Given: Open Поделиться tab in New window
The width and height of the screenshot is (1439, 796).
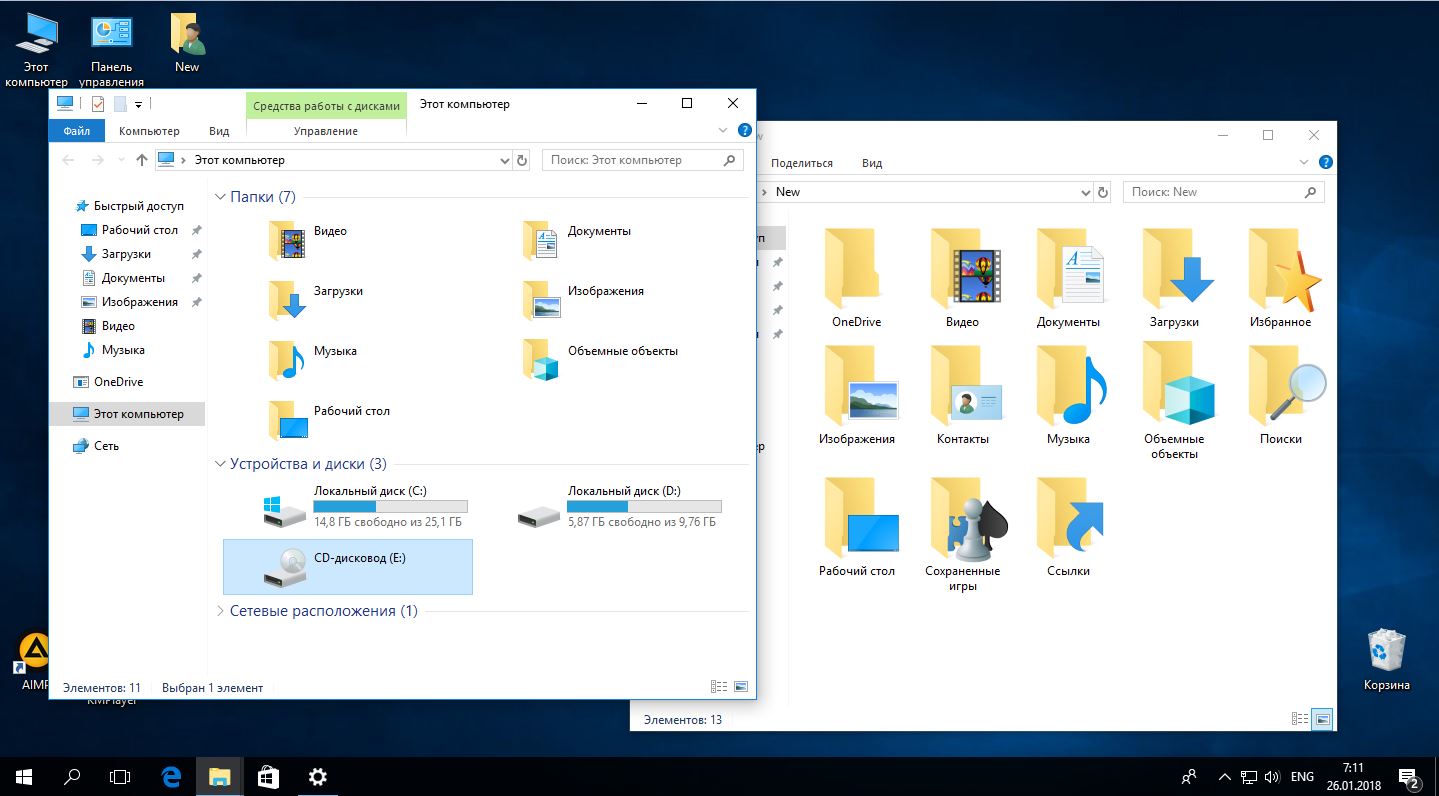Looking at the screenshot, I should click(802, 163).
